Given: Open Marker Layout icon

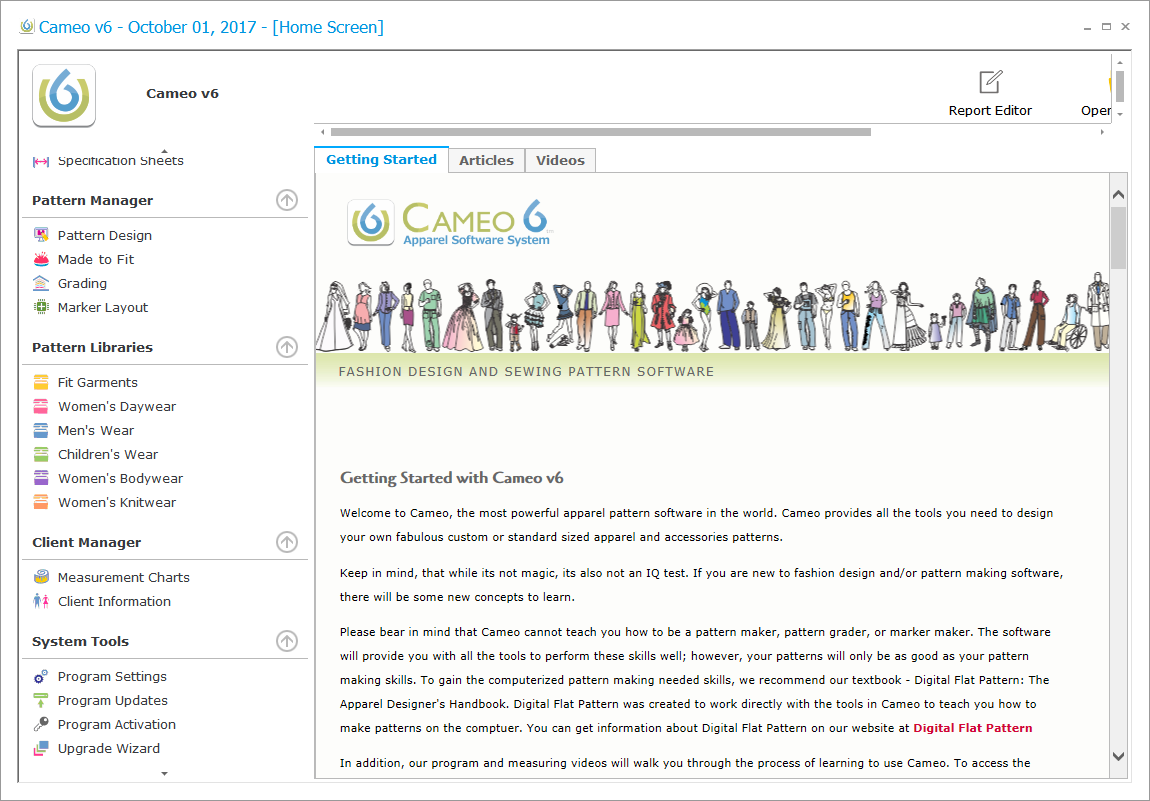Looking at the screenshot, I should pos(41,307).
